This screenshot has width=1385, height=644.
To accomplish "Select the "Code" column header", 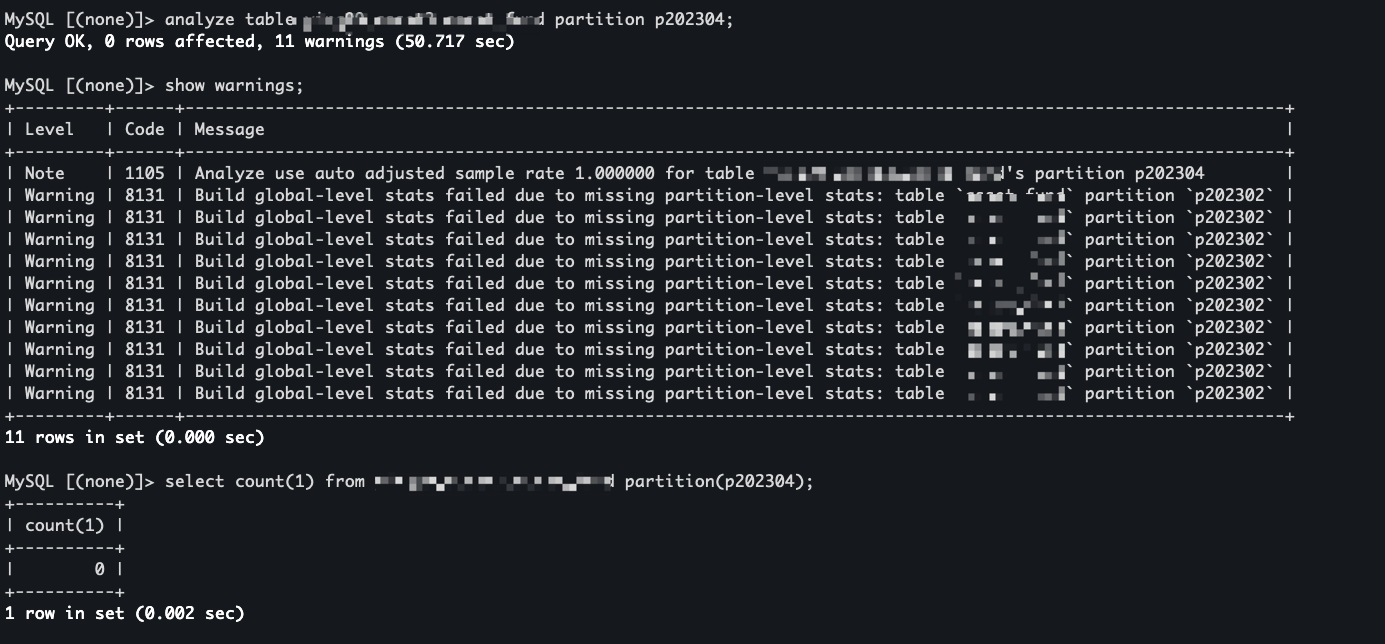I will (144, 129).
